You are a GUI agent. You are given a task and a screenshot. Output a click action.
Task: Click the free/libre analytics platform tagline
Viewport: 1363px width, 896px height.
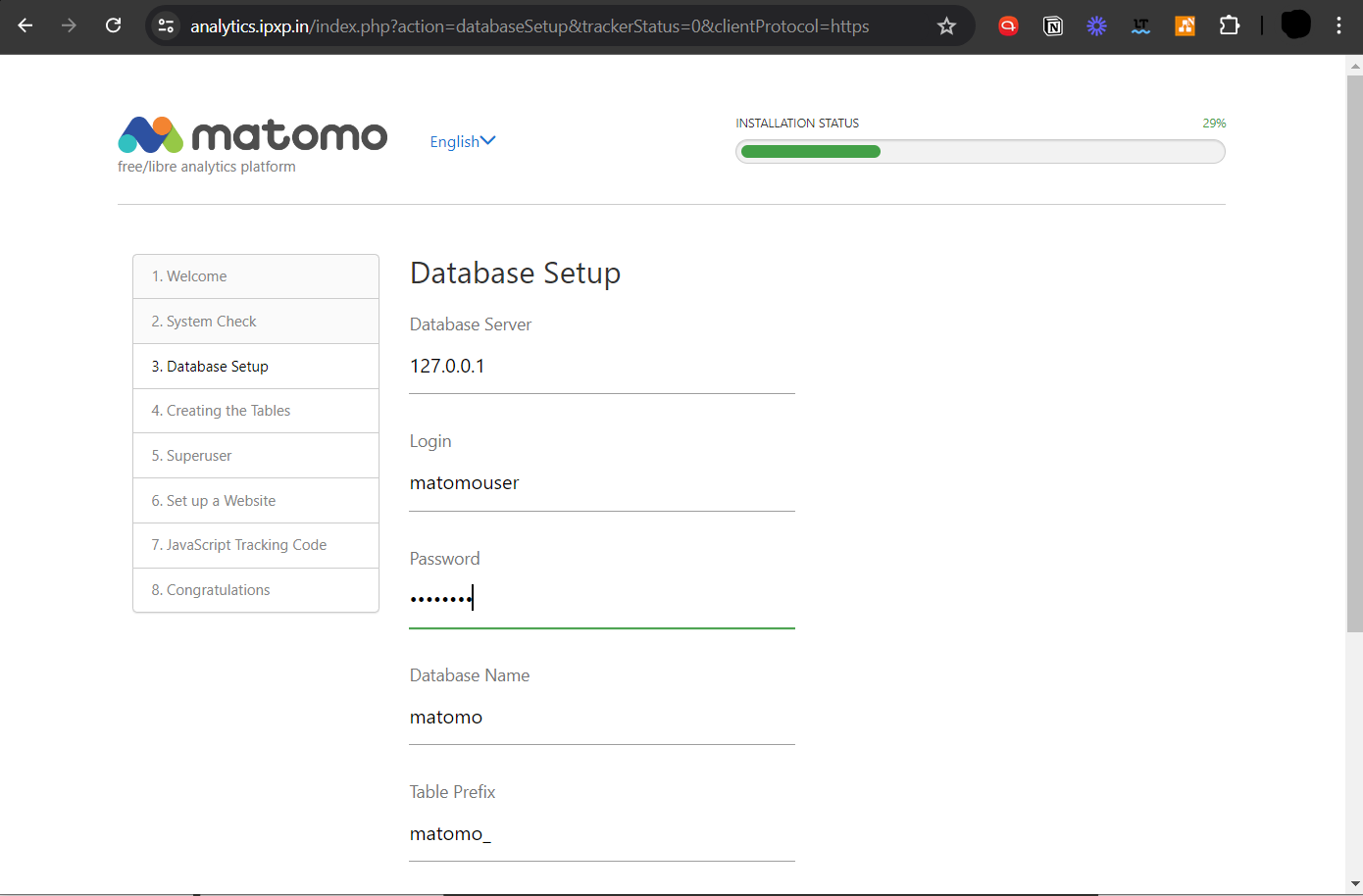(x=207, y=167)
